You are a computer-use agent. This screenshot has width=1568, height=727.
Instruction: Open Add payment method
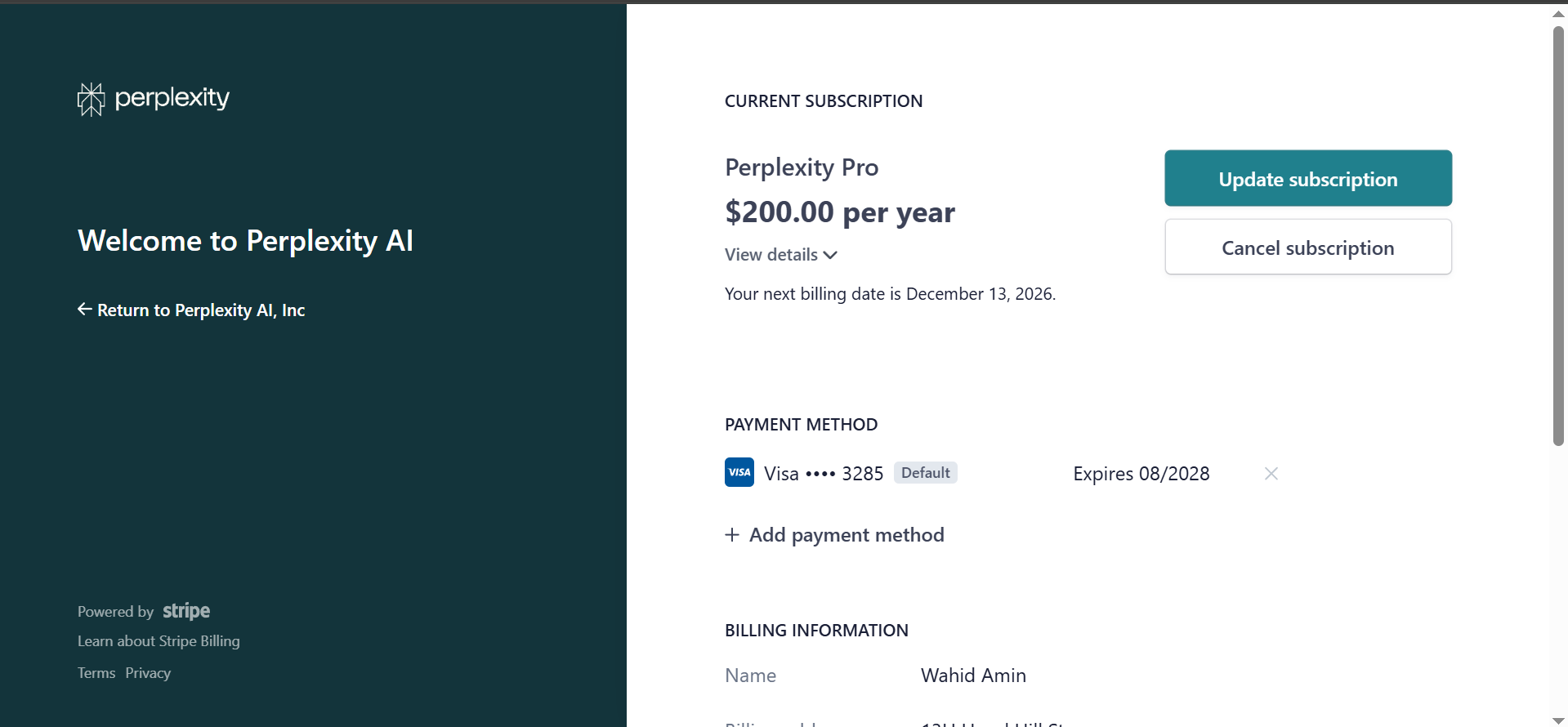tap(847, 535)
